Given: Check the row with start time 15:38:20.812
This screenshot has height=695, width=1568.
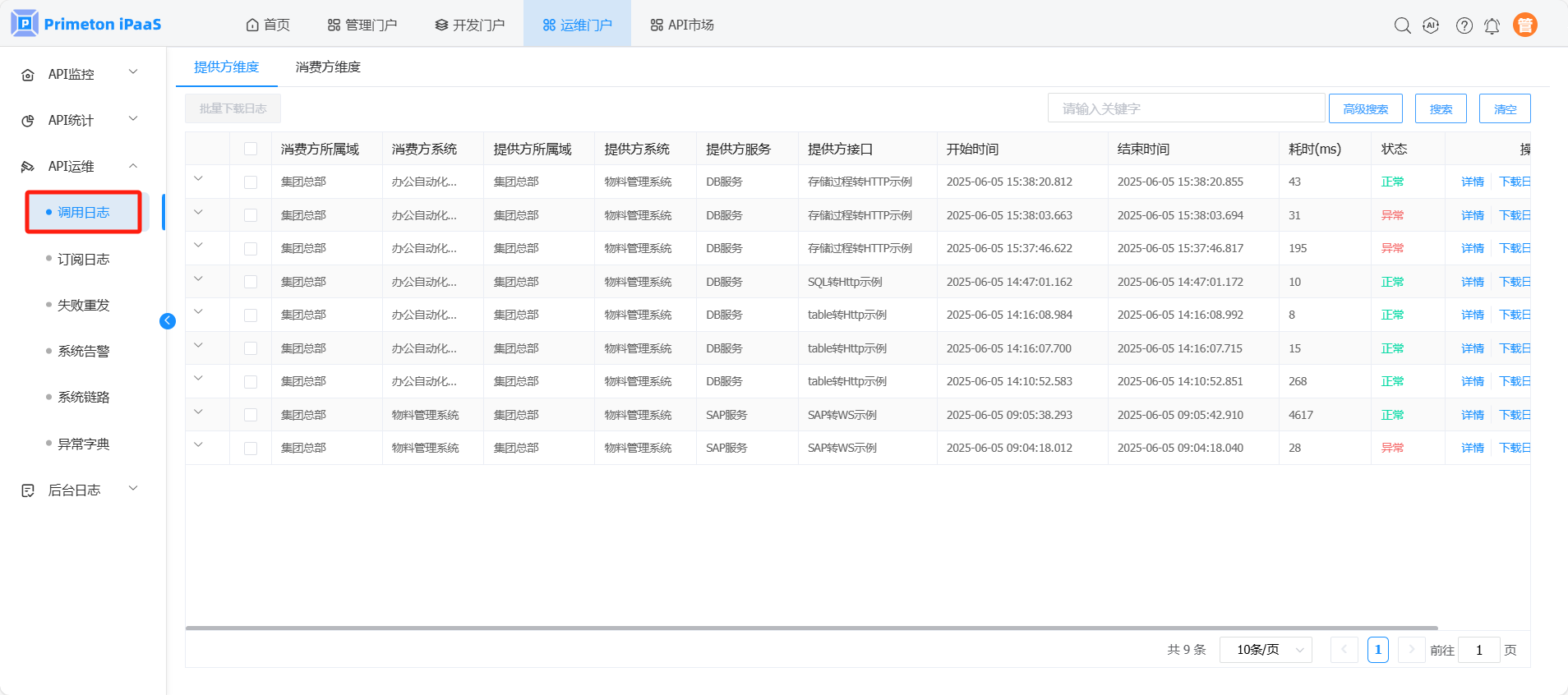Looking at the screenshot, I should coord(251,182).
